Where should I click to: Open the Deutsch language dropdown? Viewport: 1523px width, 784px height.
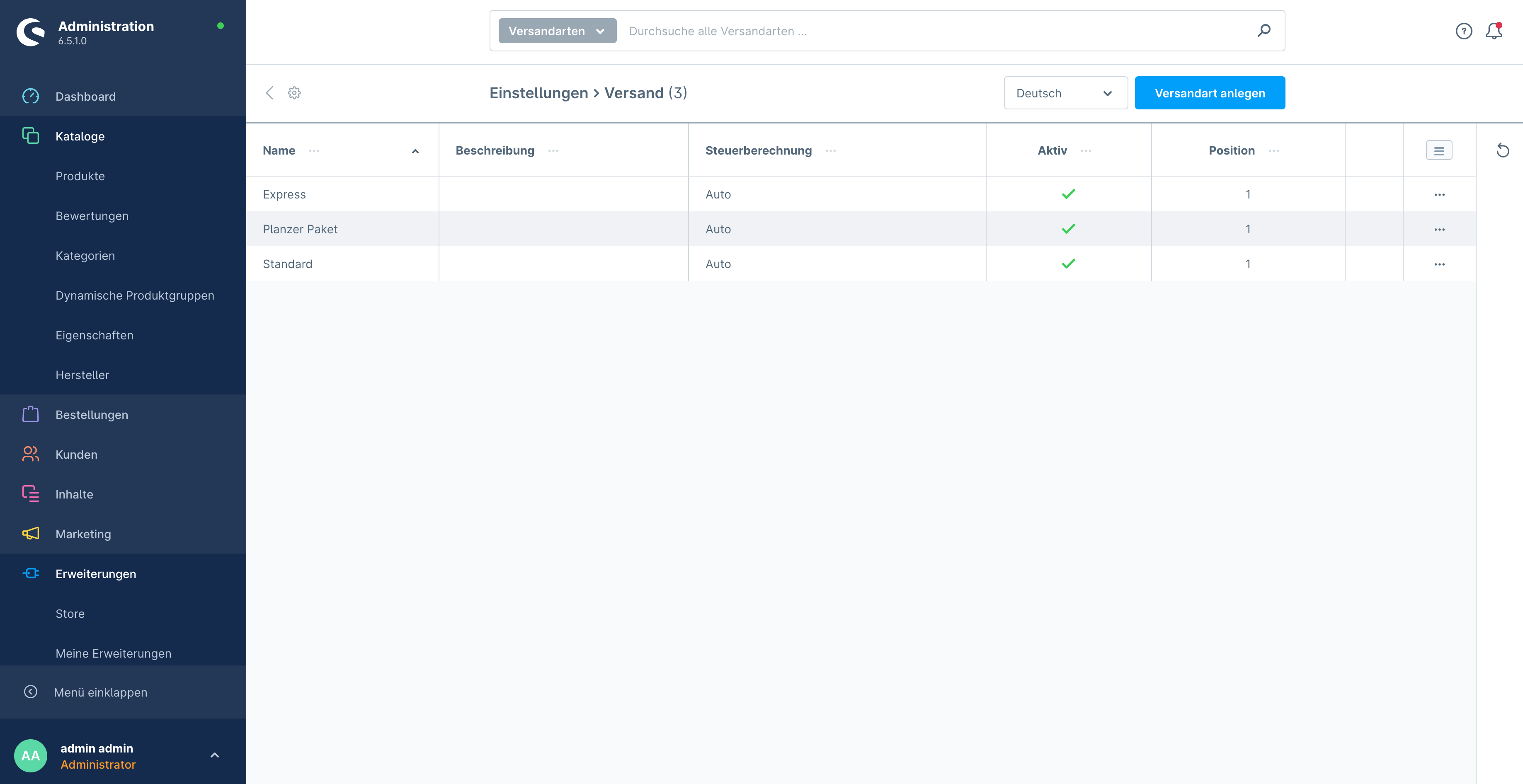pos(1065,93)
